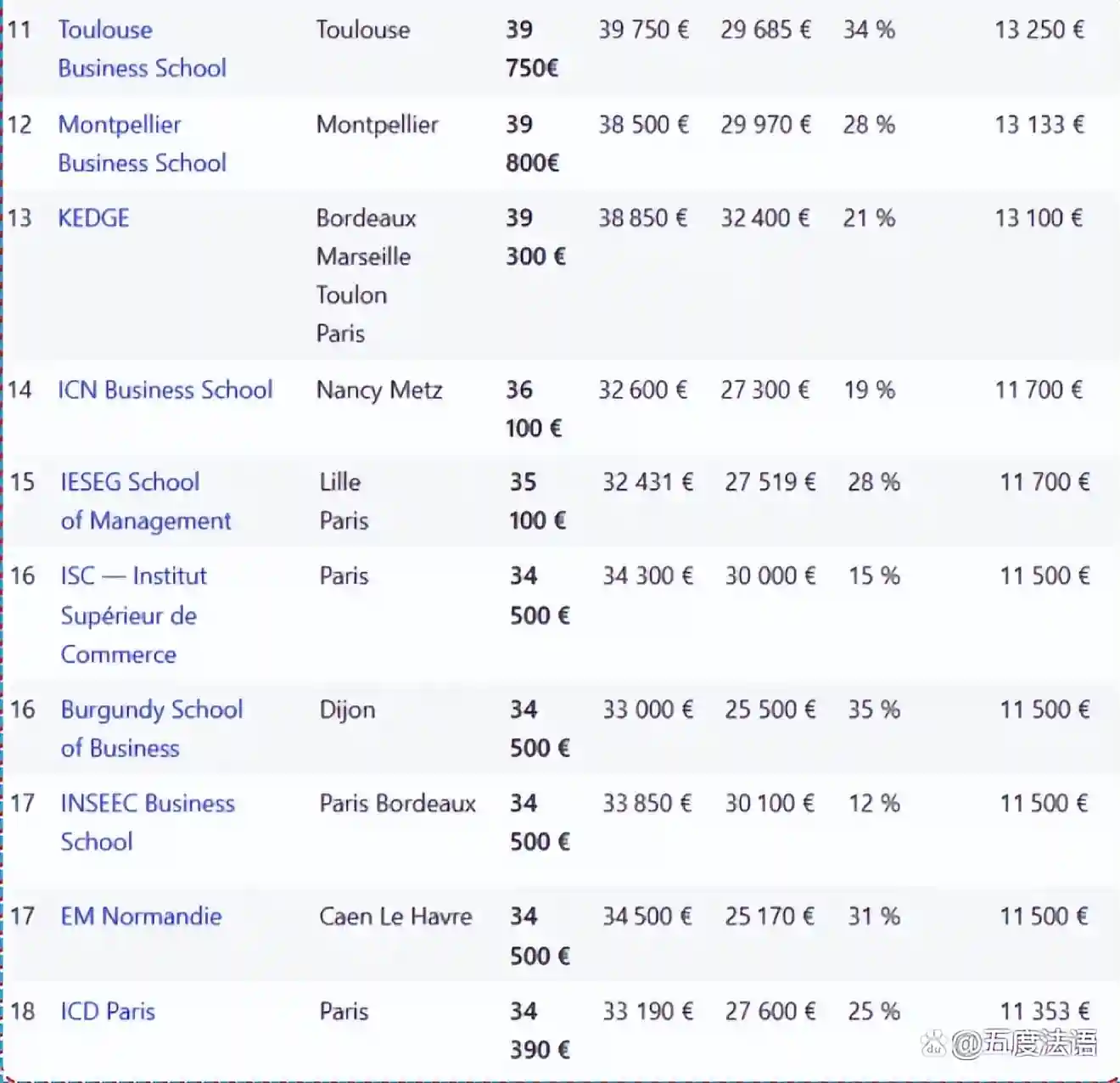This screenshot has height=1083, width=1120.
Task: Select the 35 % value for Burgundy
Action: [873, 710]
